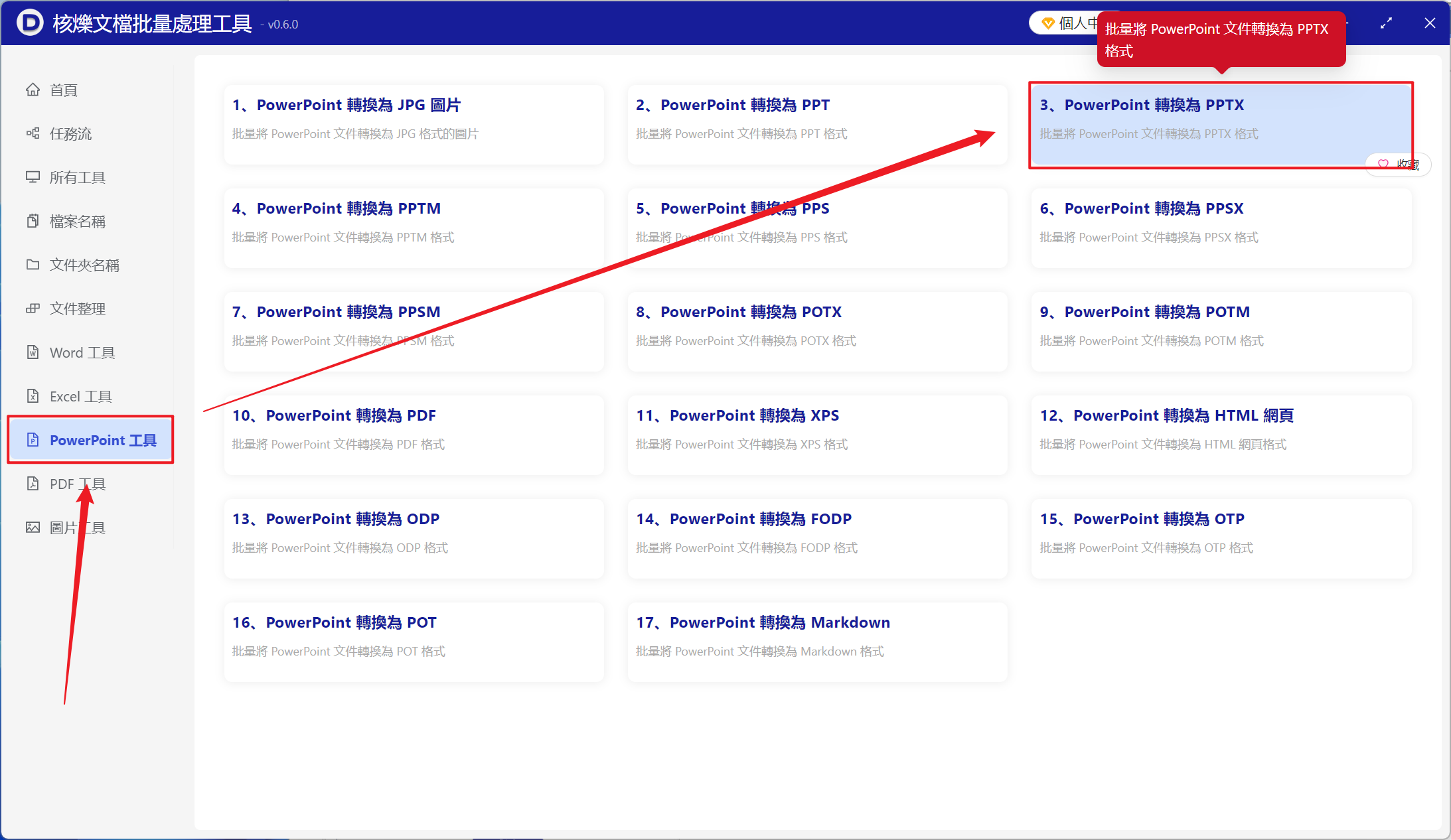Open PowerPoint 轉換為 POTX card
The width and height of the screenshot is (1451, 840).
point(818,332)
